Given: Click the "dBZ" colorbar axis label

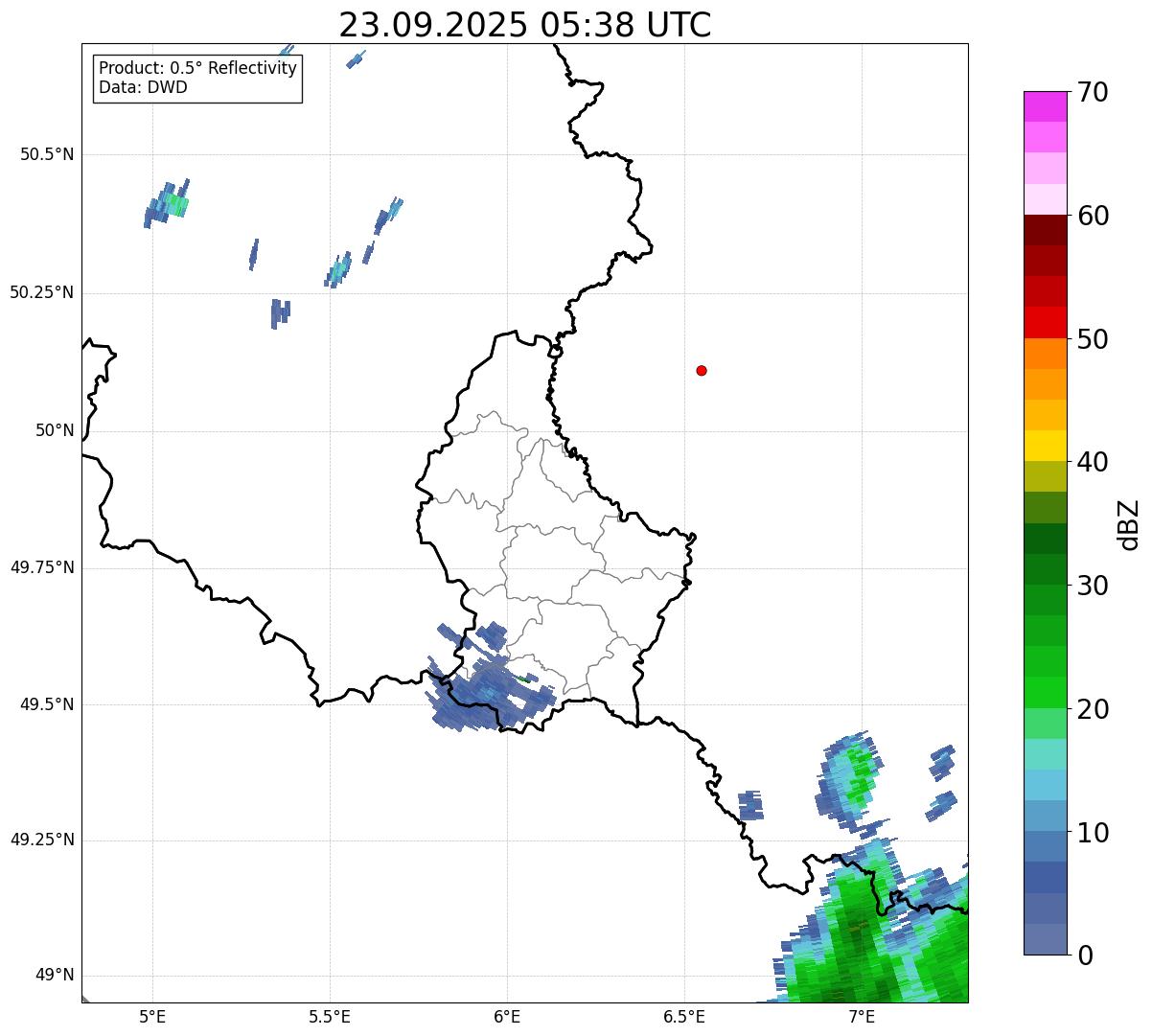Looking at the screenshot, I should tap(1130, 524).
